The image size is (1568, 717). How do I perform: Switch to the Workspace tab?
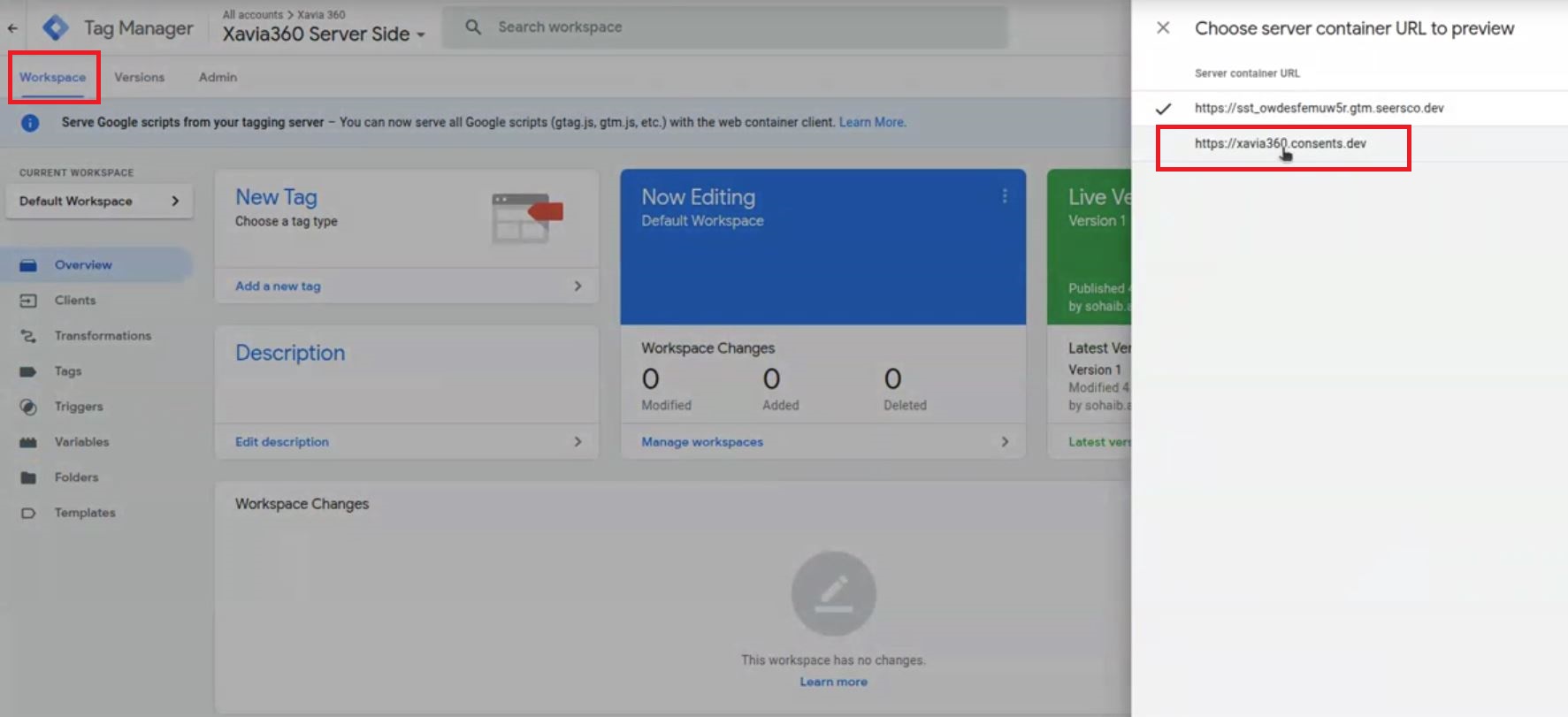tap(53, 78)
